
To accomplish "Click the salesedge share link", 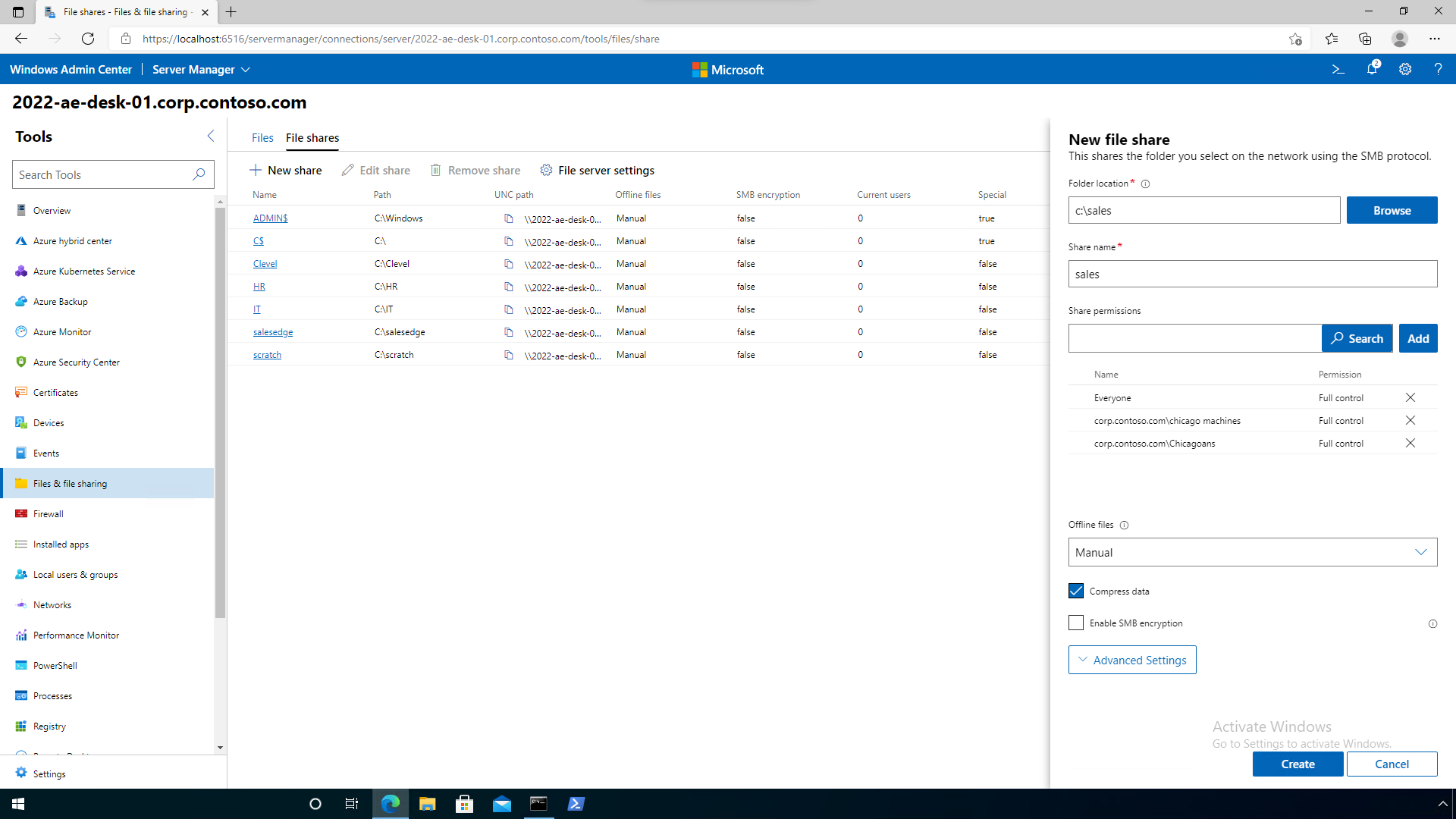I will pyautogui.click(x=273, y=332).
